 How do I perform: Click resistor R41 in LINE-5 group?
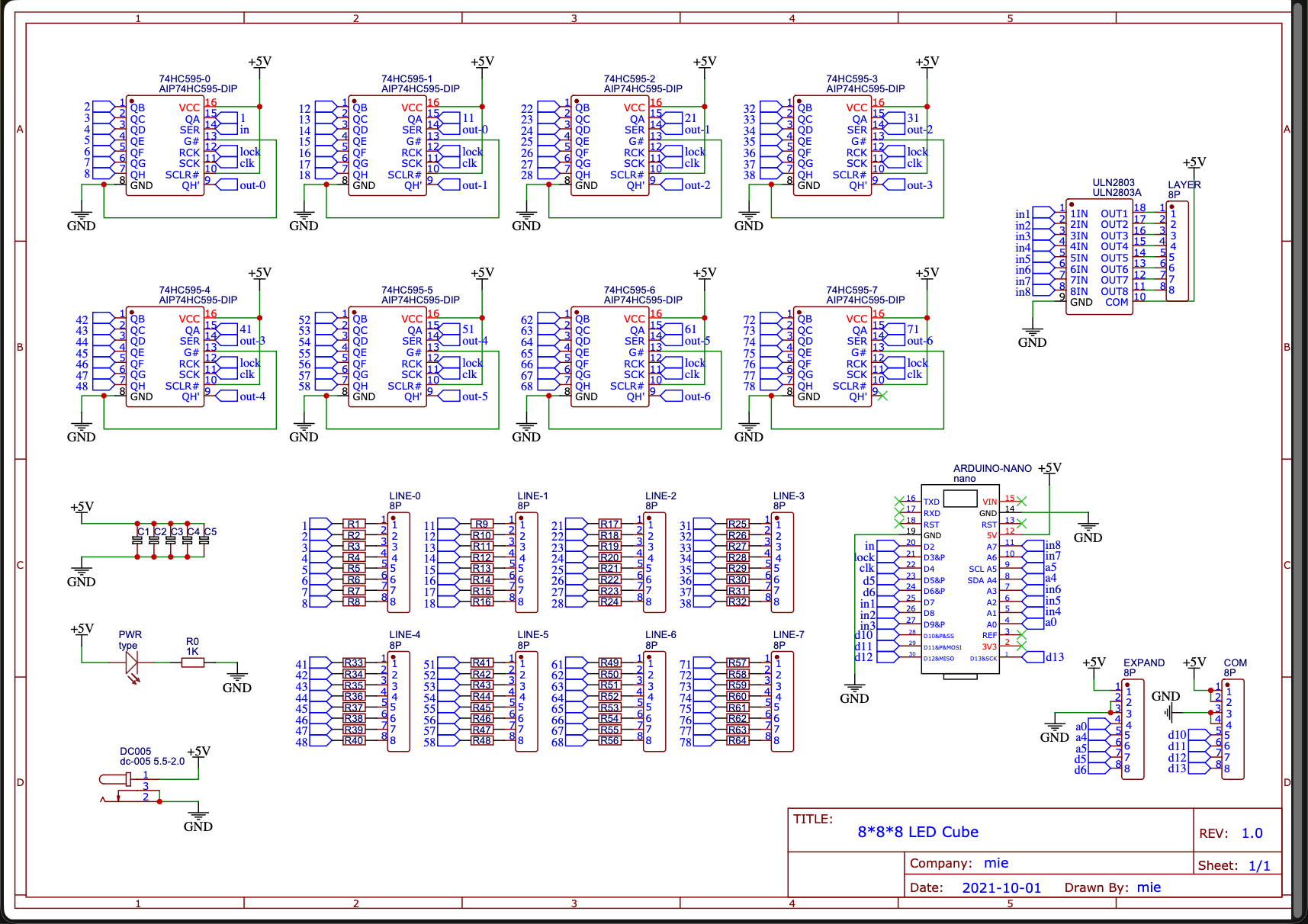pos(481,663)
